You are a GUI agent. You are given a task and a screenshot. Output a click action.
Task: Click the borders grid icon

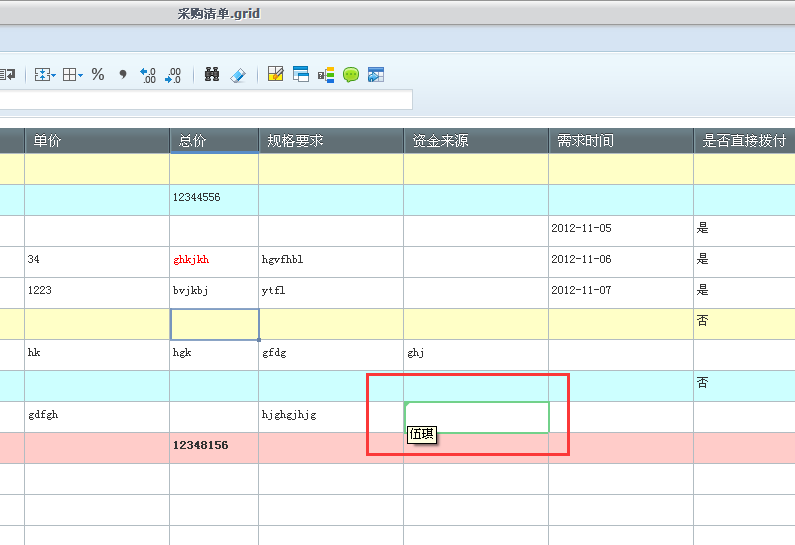point(69,75)
